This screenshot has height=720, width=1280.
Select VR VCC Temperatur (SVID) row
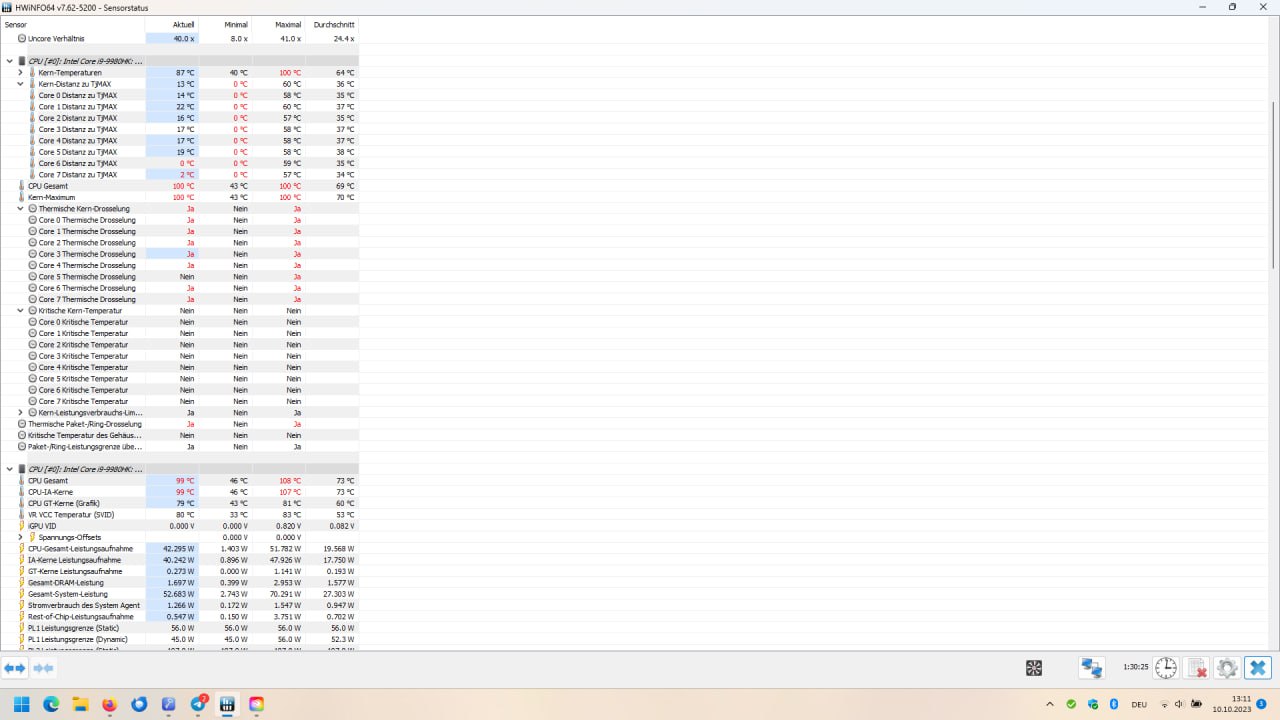pos(179,514)
